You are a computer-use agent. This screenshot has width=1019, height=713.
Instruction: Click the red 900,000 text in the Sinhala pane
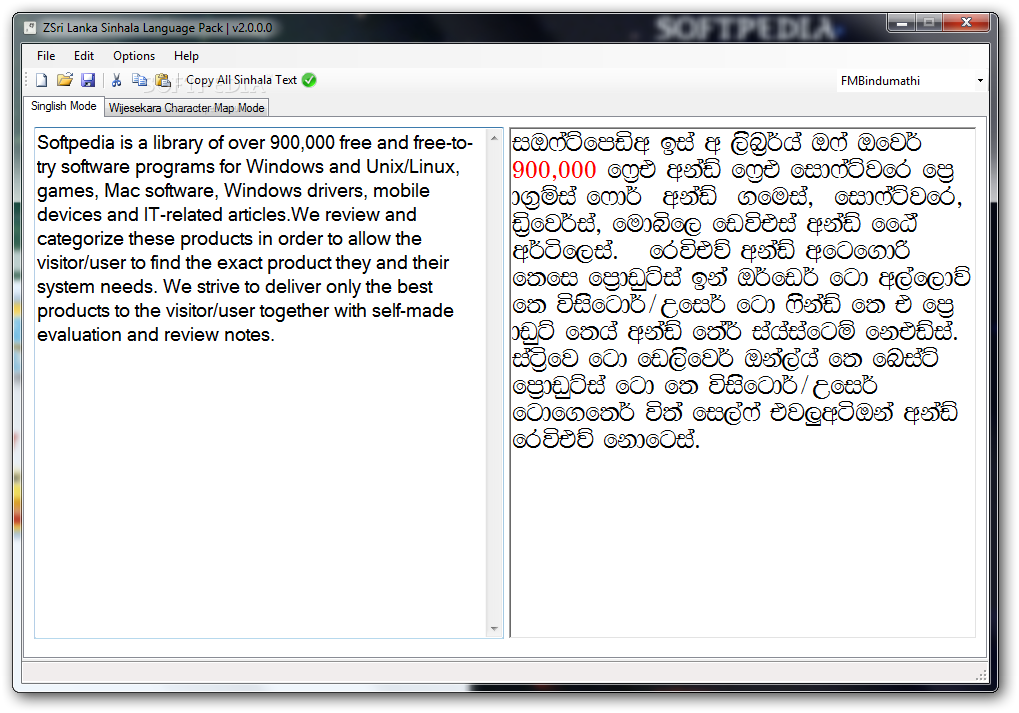(554, 170)
